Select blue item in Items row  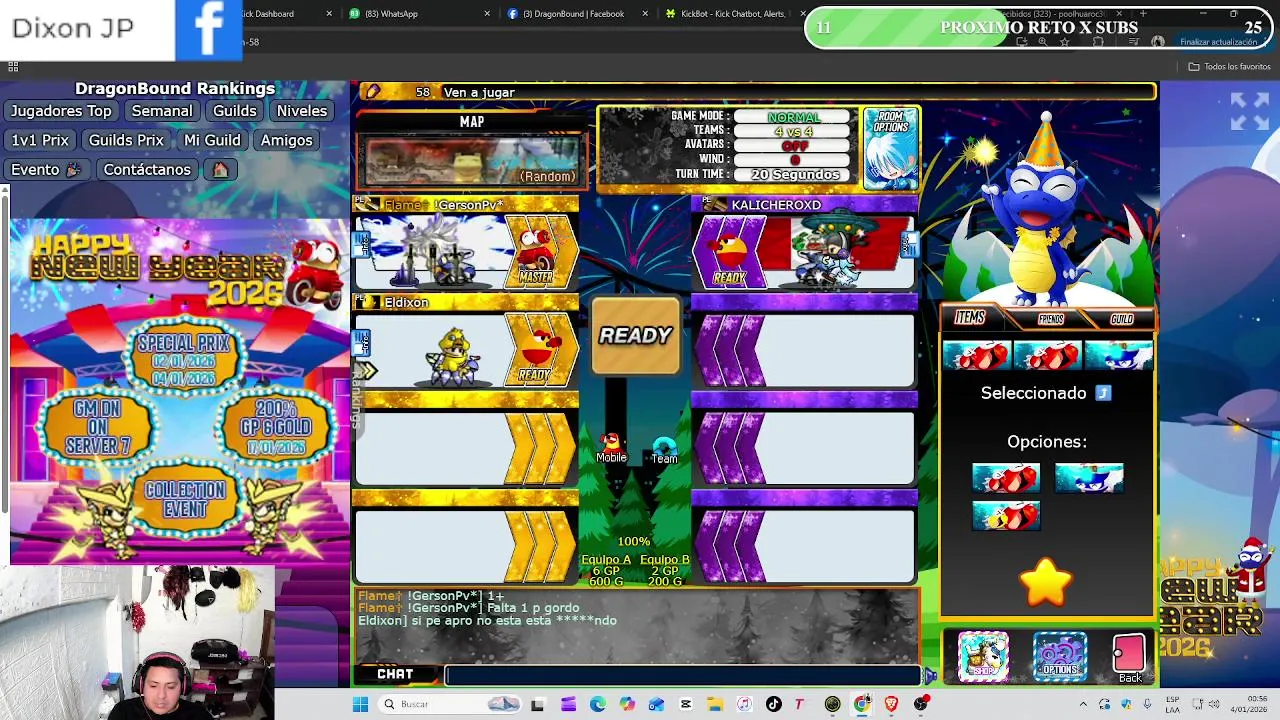1118,355
